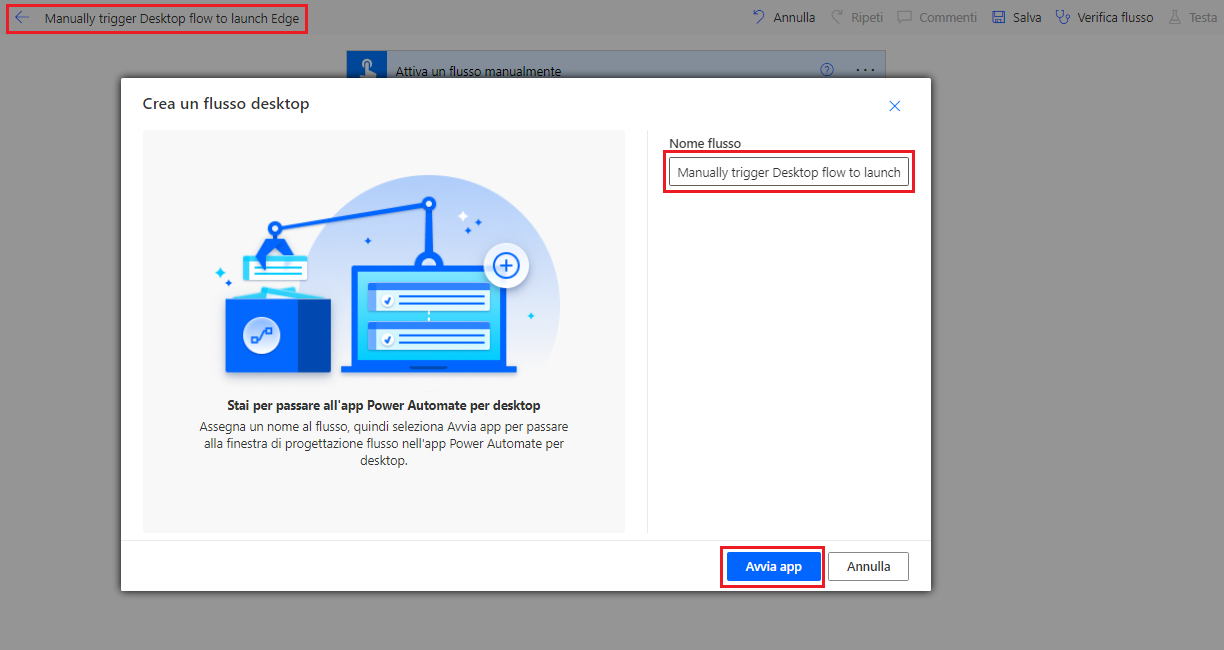
Task: Save the flow with Salva
Action: [1016, 17]
